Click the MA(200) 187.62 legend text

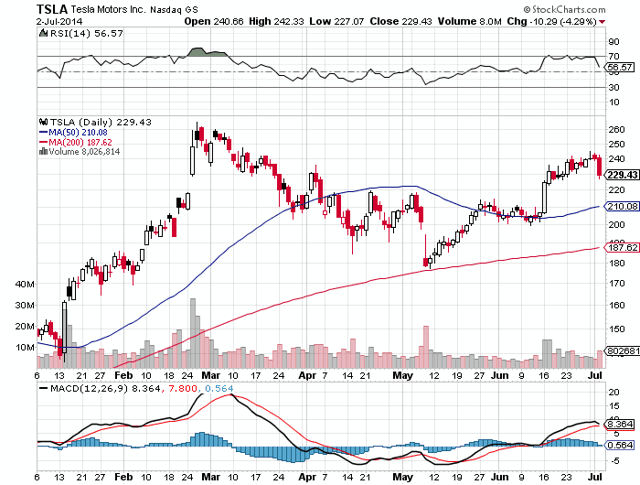point(80,142)
